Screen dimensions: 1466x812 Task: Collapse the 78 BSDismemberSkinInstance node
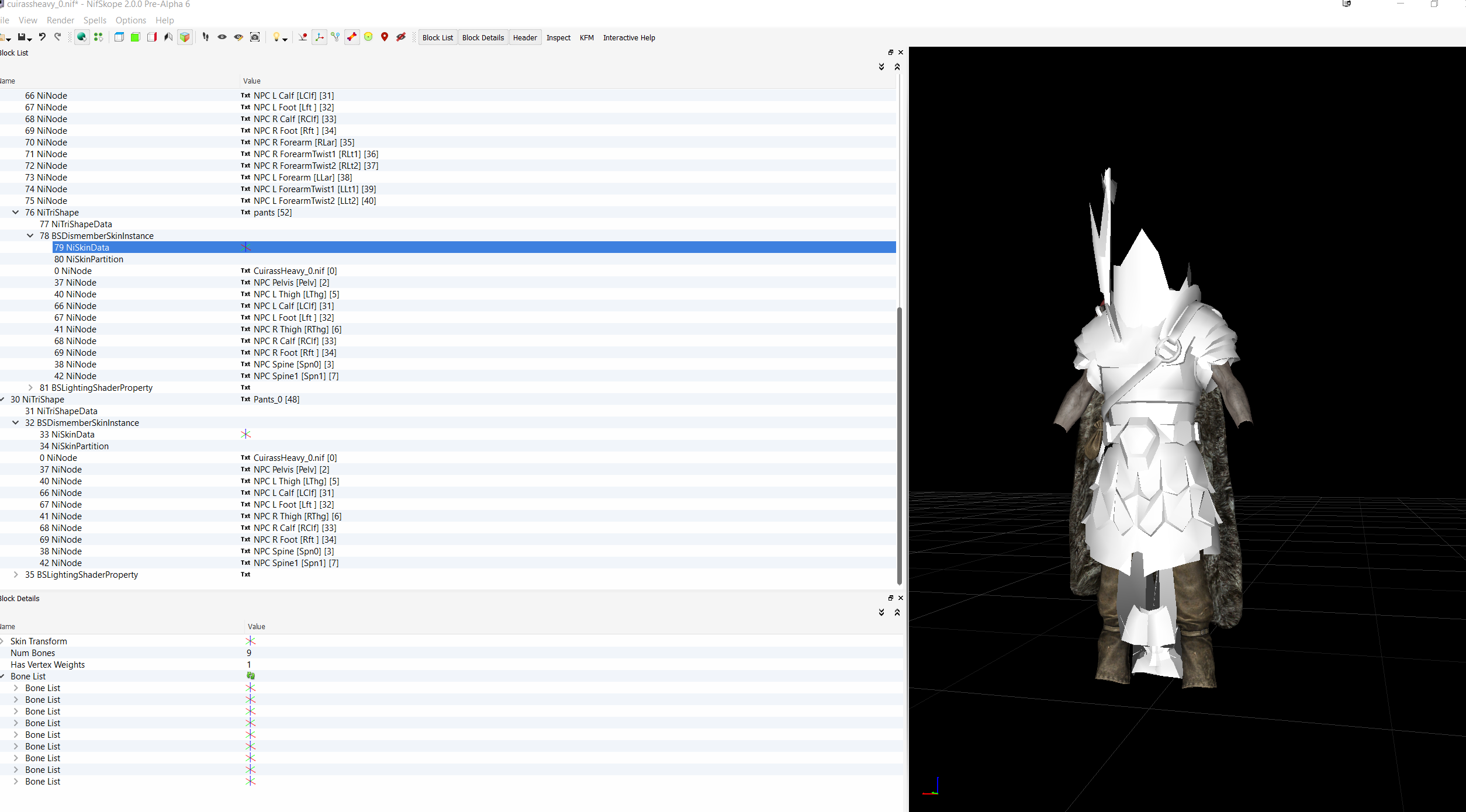30,236
